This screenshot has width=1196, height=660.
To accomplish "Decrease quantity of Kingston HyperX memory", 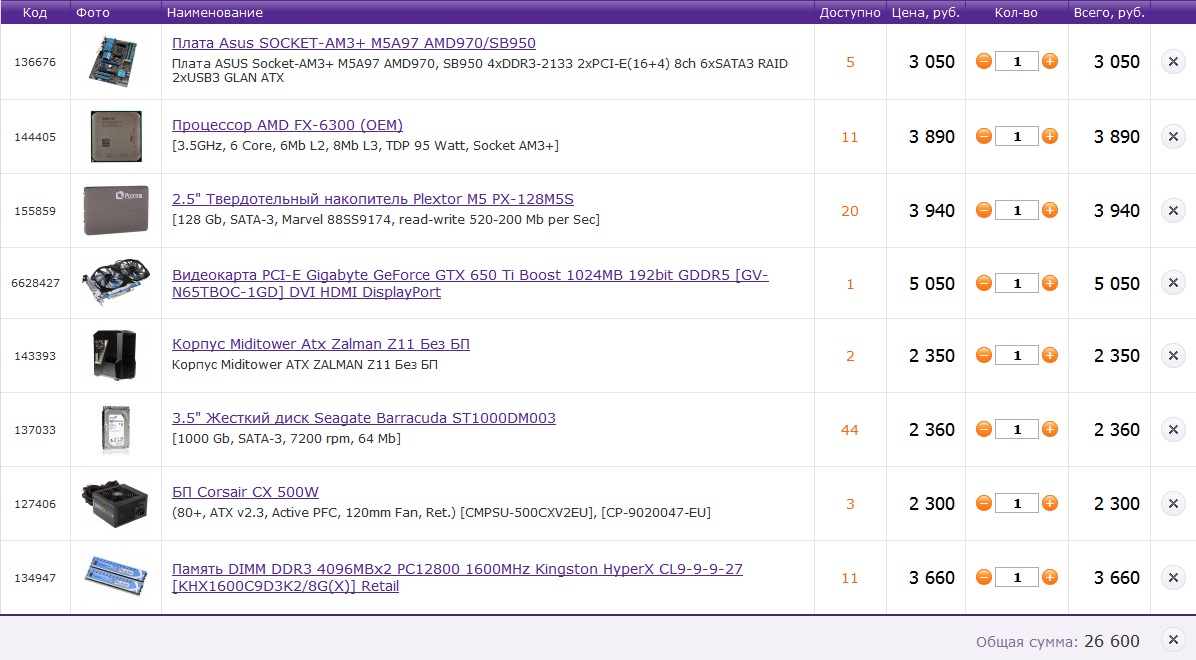I will (x=983, y=578).
